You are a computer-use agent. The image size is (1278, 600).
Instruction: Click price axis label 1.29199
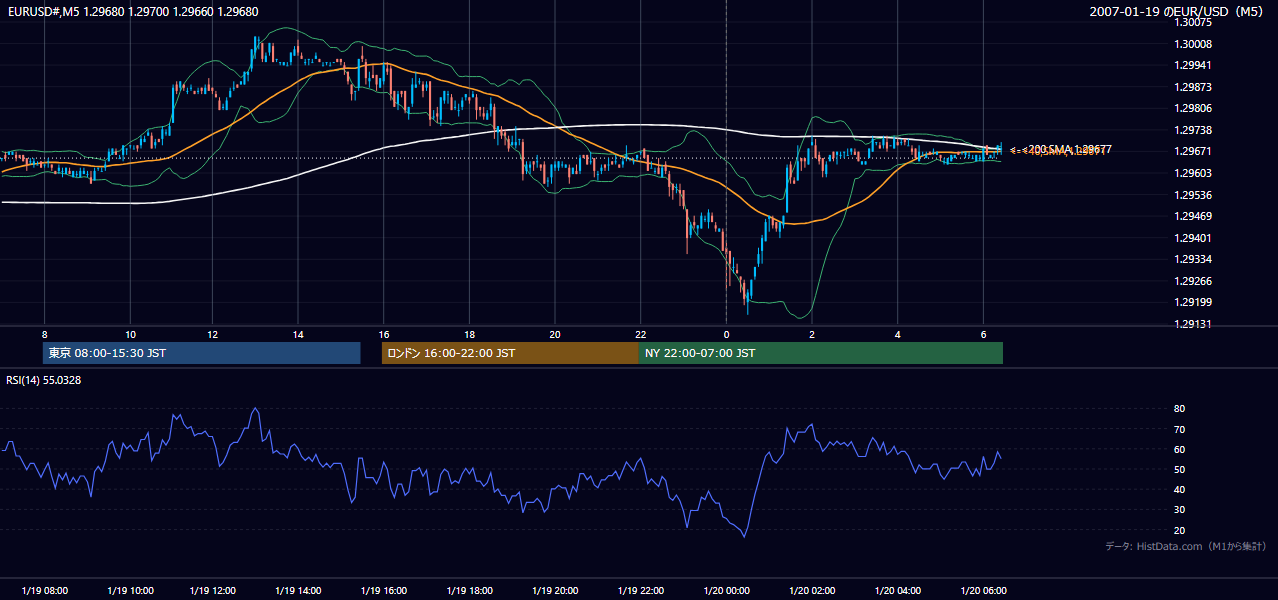click(x=1193, y=302)
